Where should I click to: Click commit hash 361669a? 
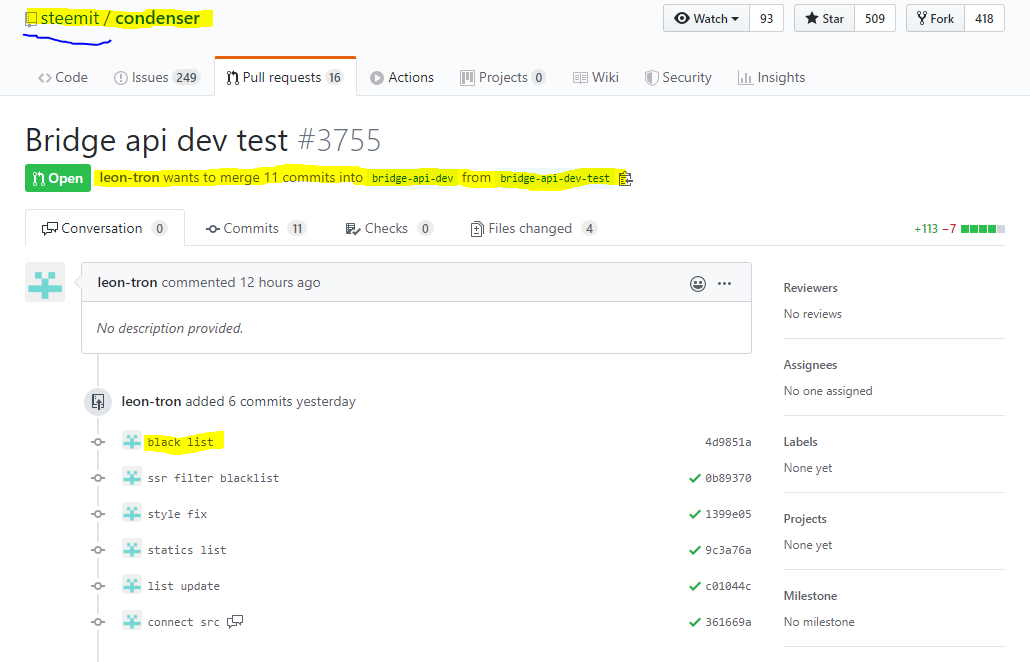pos(728,622)
